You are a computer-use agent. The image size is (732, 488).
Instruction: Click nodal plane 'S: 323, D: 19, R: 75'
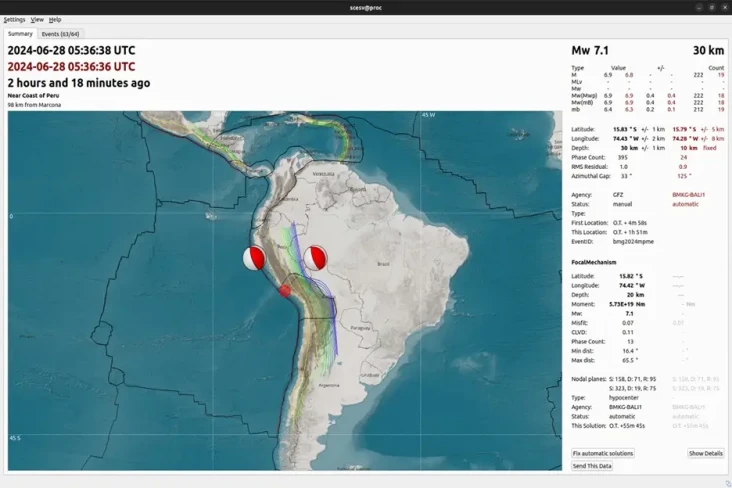(x=633, y=388)
